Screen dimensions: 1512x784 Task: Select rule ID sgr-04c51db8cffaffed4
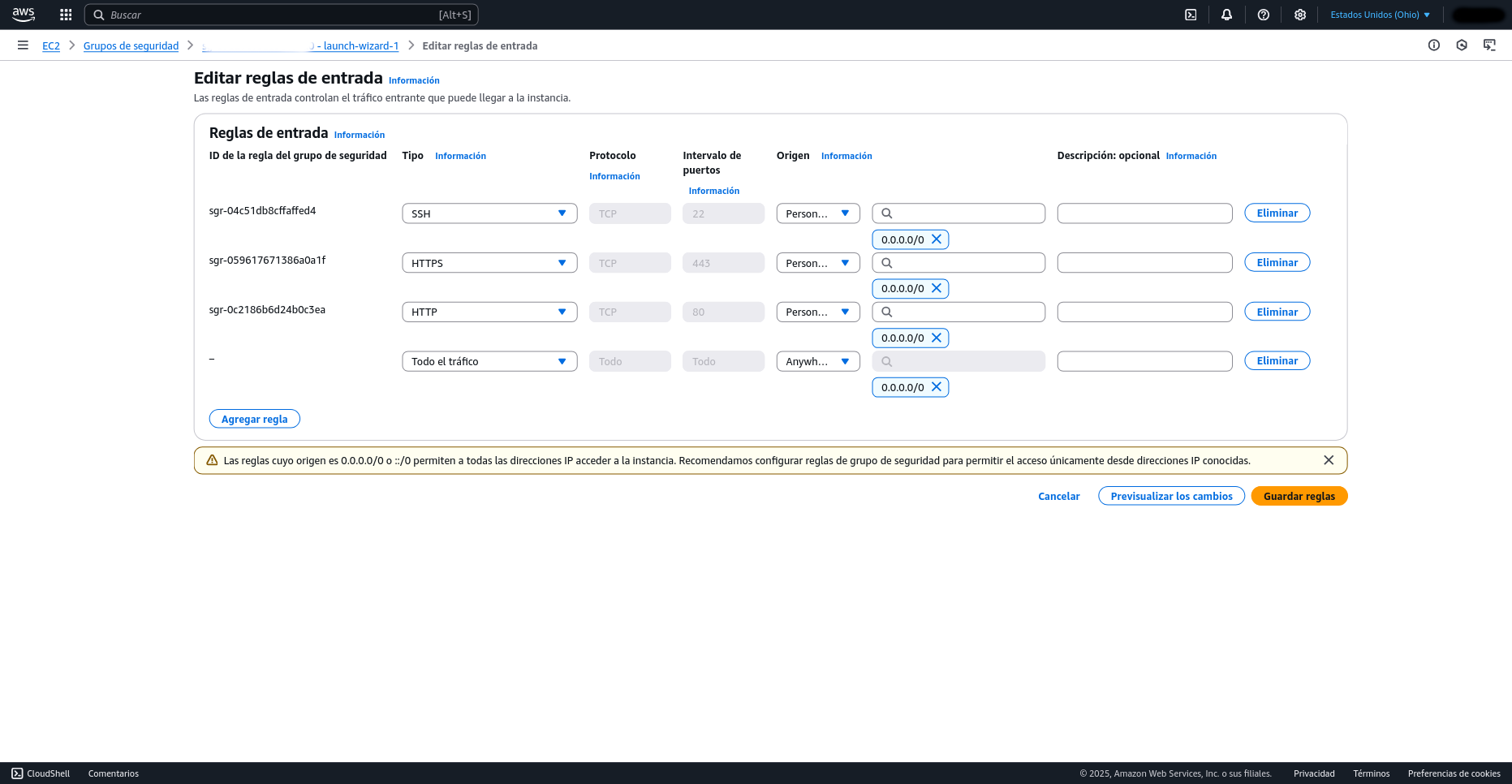click(262, 211)
